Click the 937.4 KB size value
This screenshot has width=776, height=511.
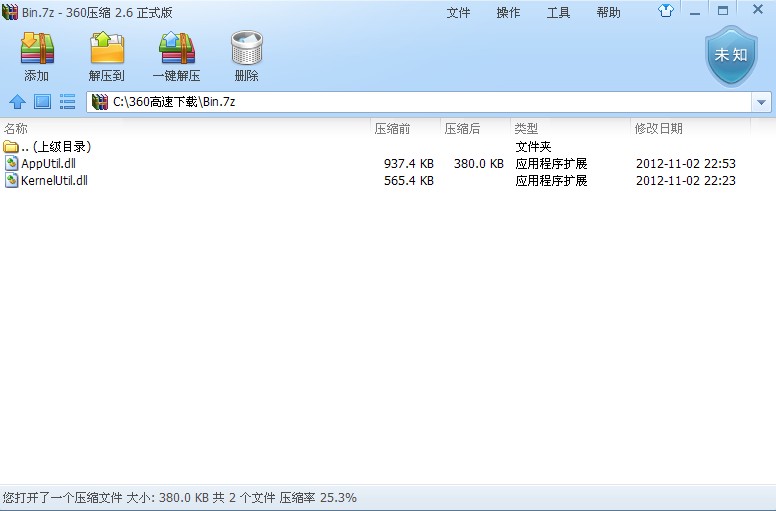pos(409,164)
